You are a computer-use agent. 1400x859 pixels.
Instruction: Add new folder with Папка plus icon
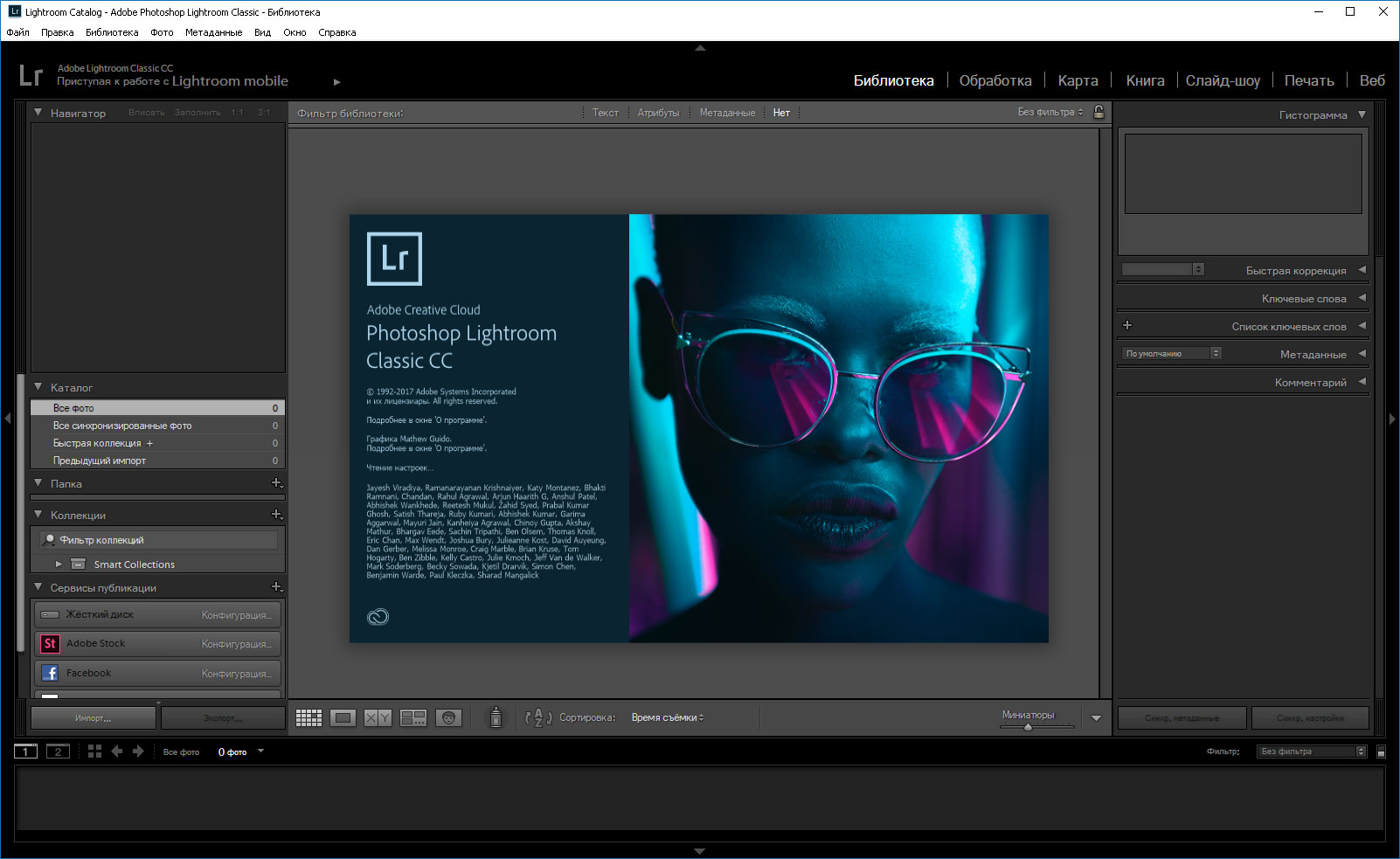click(x=276, y=483)
